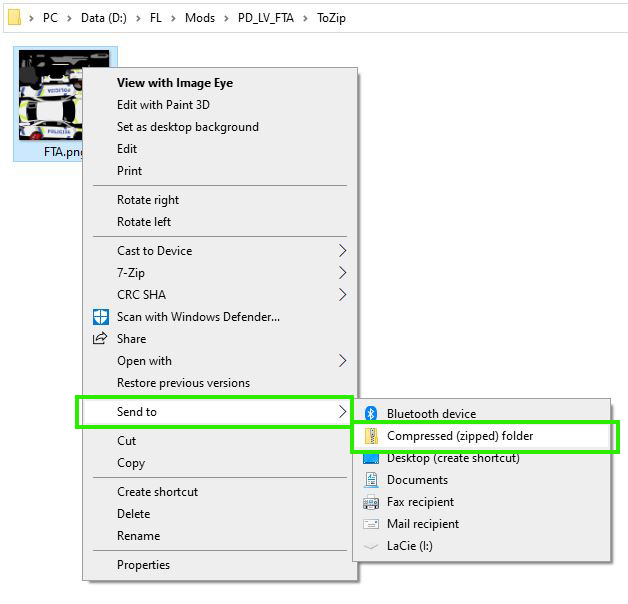Viewport: 628px width, 604px height.
Task: Open breadcrumb chevron after Mods
Action: 226,18
